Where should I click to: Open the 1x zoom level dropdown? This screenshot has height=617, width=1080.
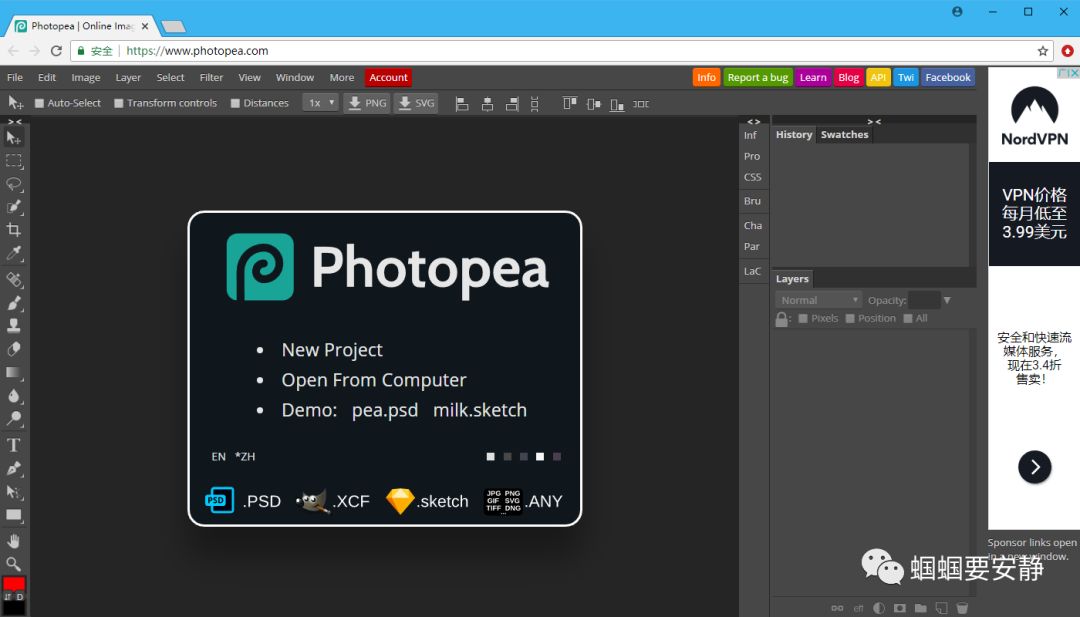tap(319, 102)
